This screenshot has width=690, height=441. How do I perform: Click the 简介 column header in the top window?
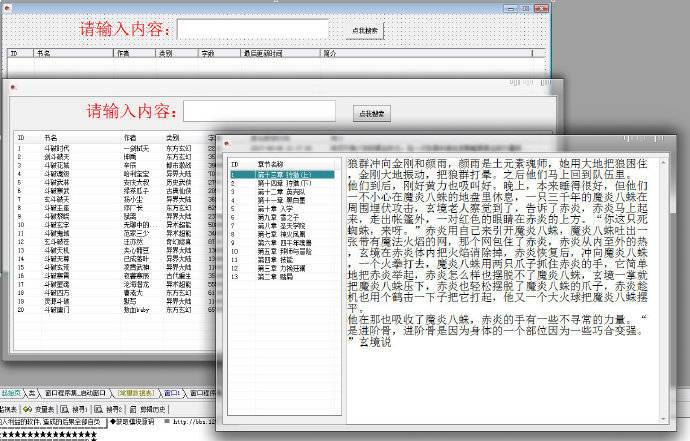330,52
